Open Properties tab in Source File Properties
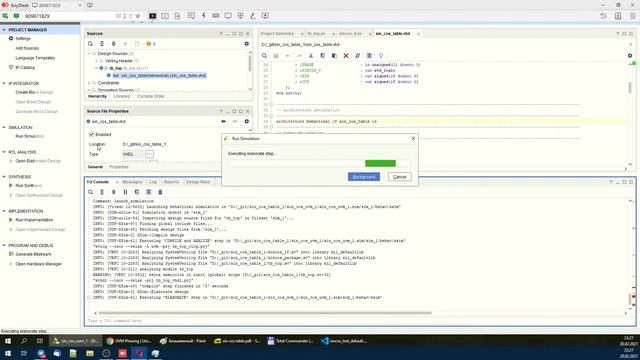640x360 pixels. tap(119, 167)
